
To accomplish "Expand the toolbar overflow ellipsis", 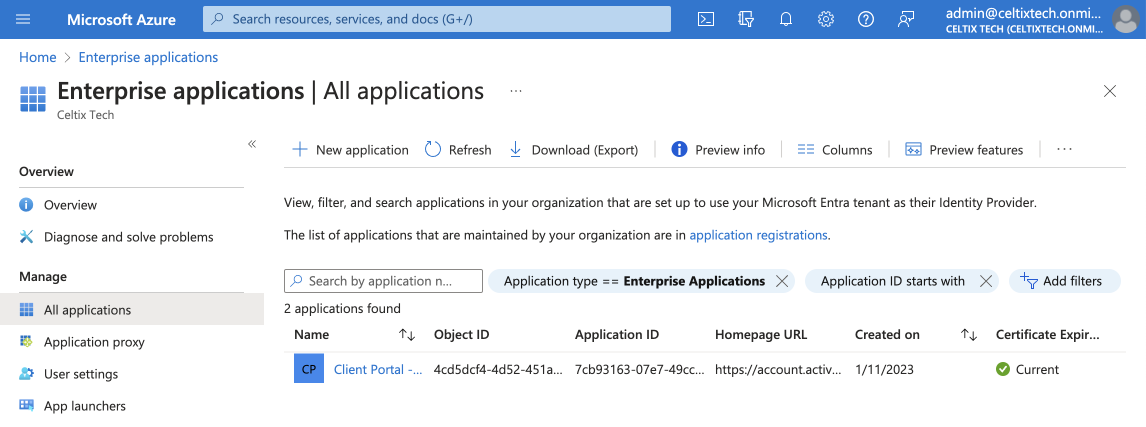I will click(x=1064, y=149).
